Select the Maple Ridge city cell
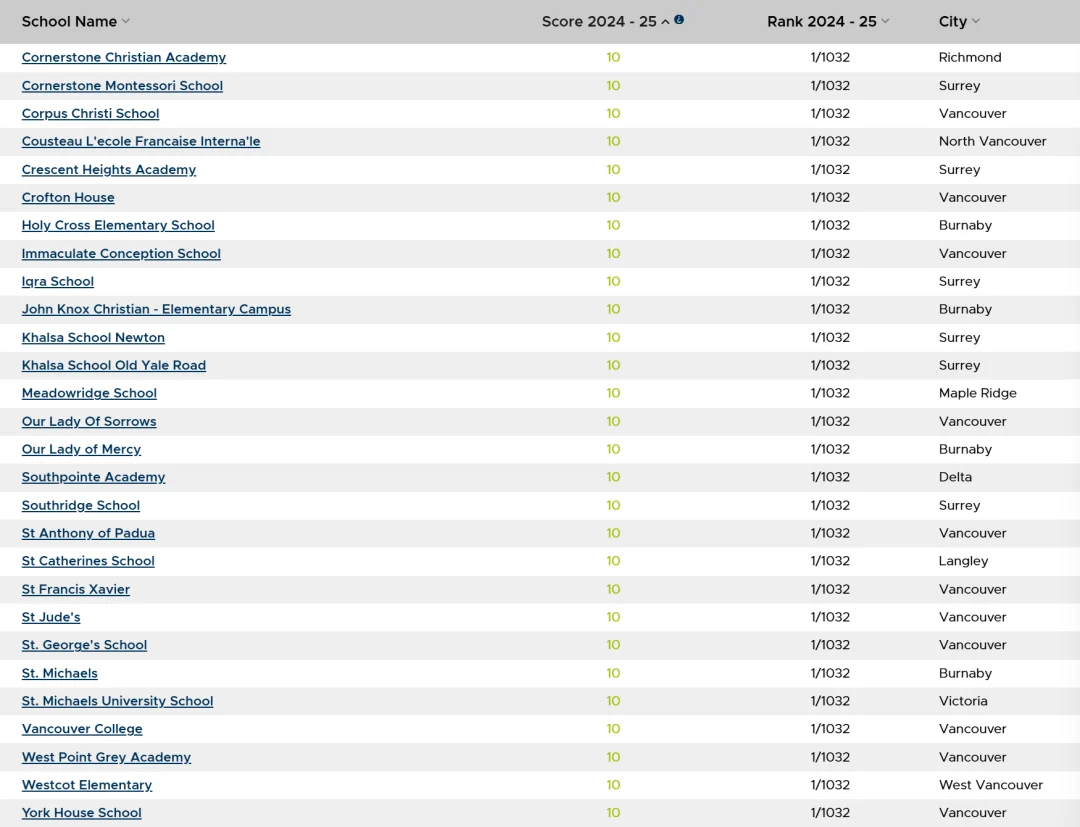 [x=977, y=392]
